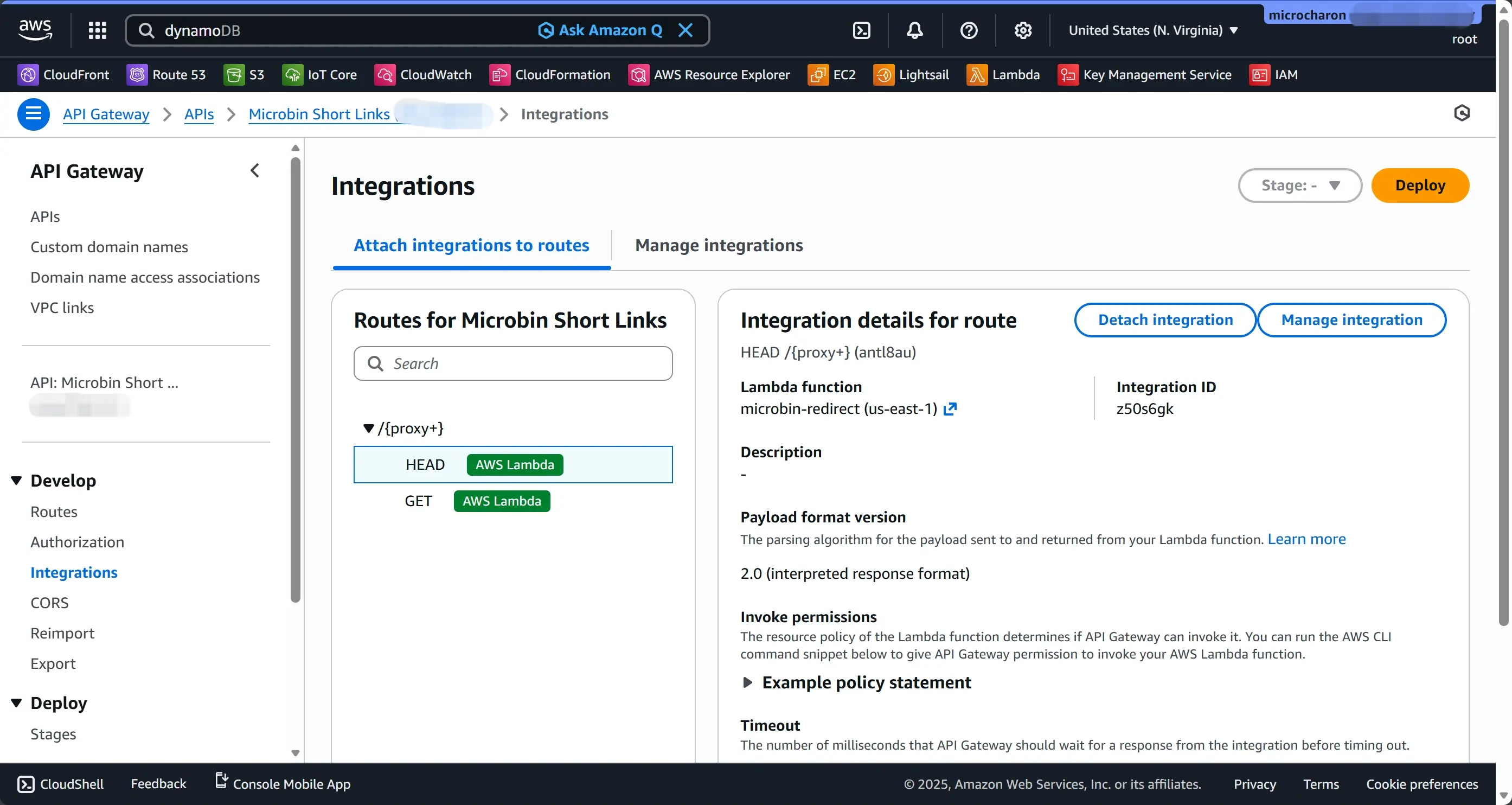Collapse the /{proxy+} route group
The width and height of the screenshot is (1512, 805).
369,427
